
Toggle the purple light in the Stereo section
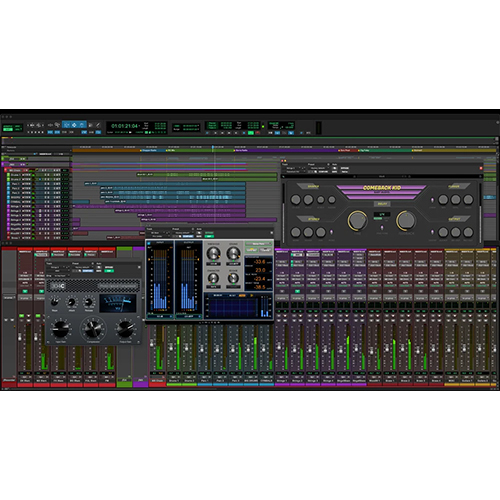[x=331, y=232]
